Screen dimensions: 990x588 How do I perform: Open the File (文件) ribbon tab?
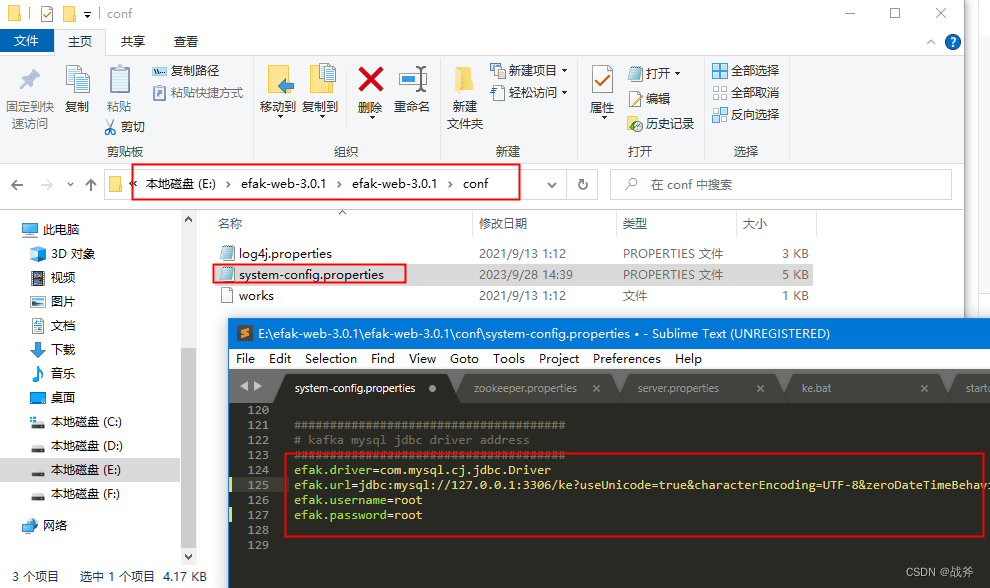[26, 41]
